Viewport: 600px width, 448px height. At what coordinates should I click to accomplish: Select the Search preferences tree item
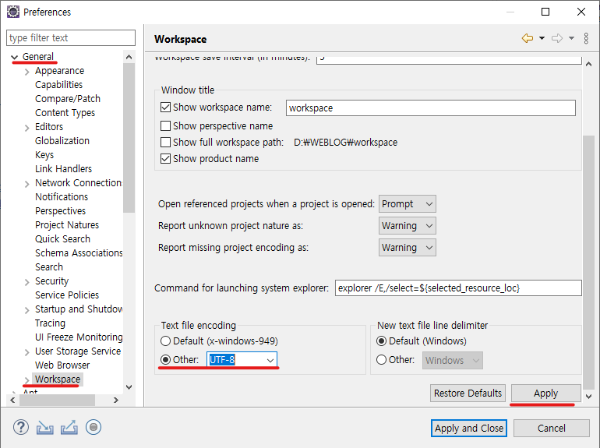[49, 267]
